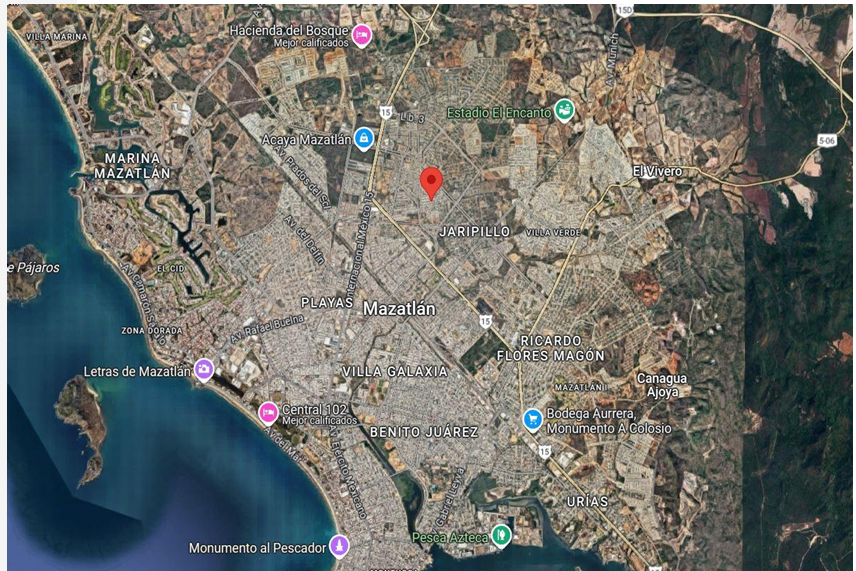Click the Villa Galaxia district label
Screen dimensions: 856x571
pos(395,371)
